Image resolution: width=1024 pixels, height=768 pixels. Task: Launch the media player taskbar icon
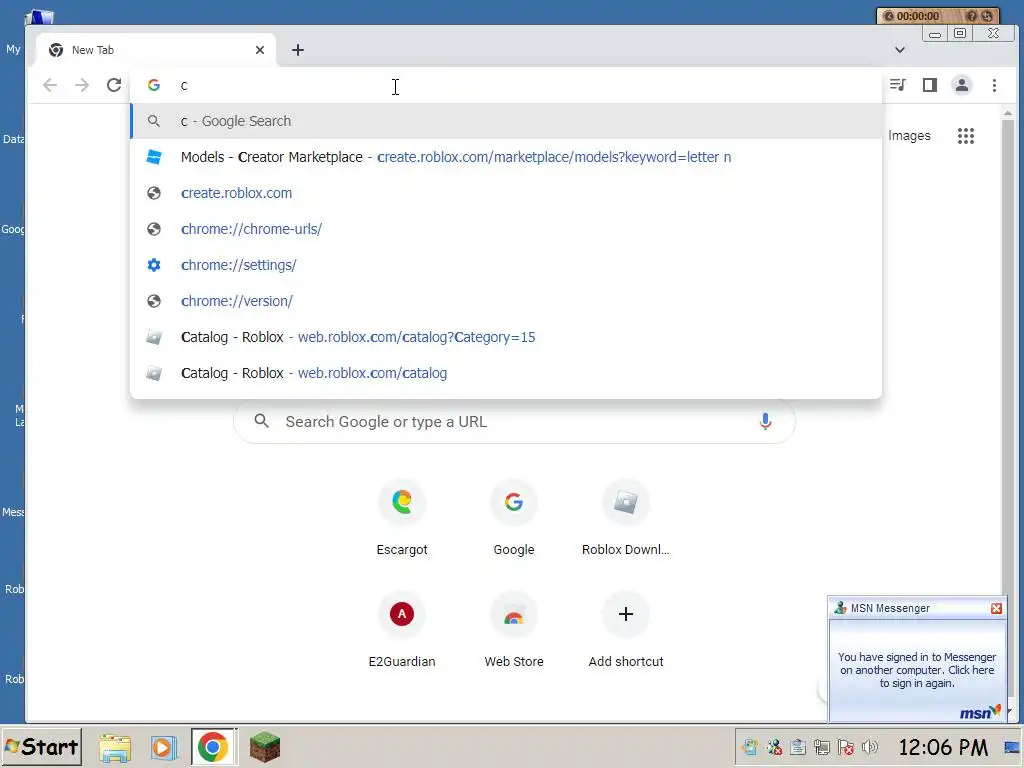click(x=163, y=747)
